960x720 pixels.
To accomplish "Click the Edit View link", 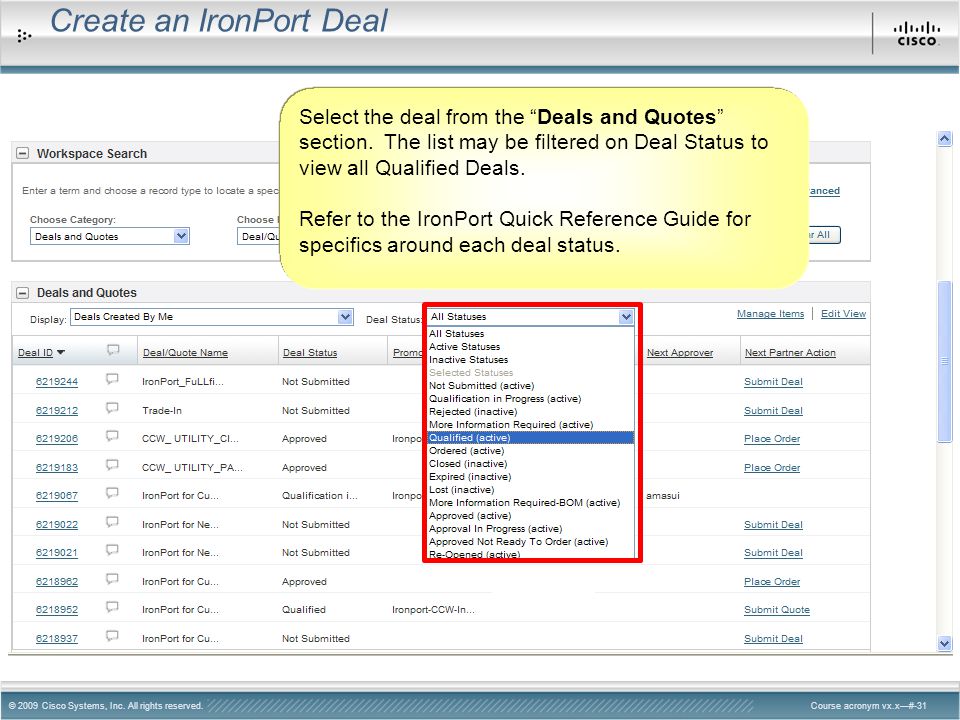I will [843, 313].
